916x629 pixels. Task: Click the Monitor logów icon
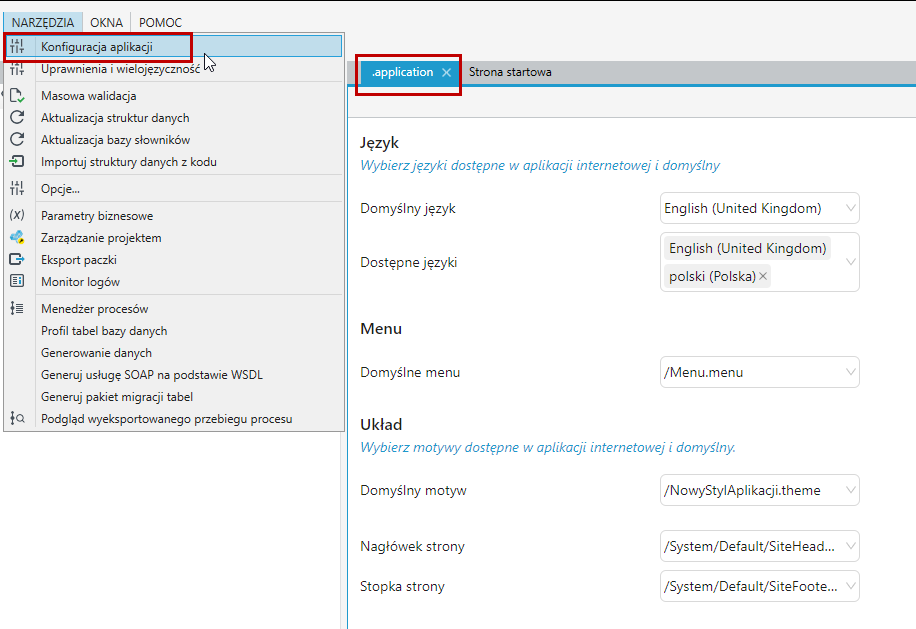(17, 282)
